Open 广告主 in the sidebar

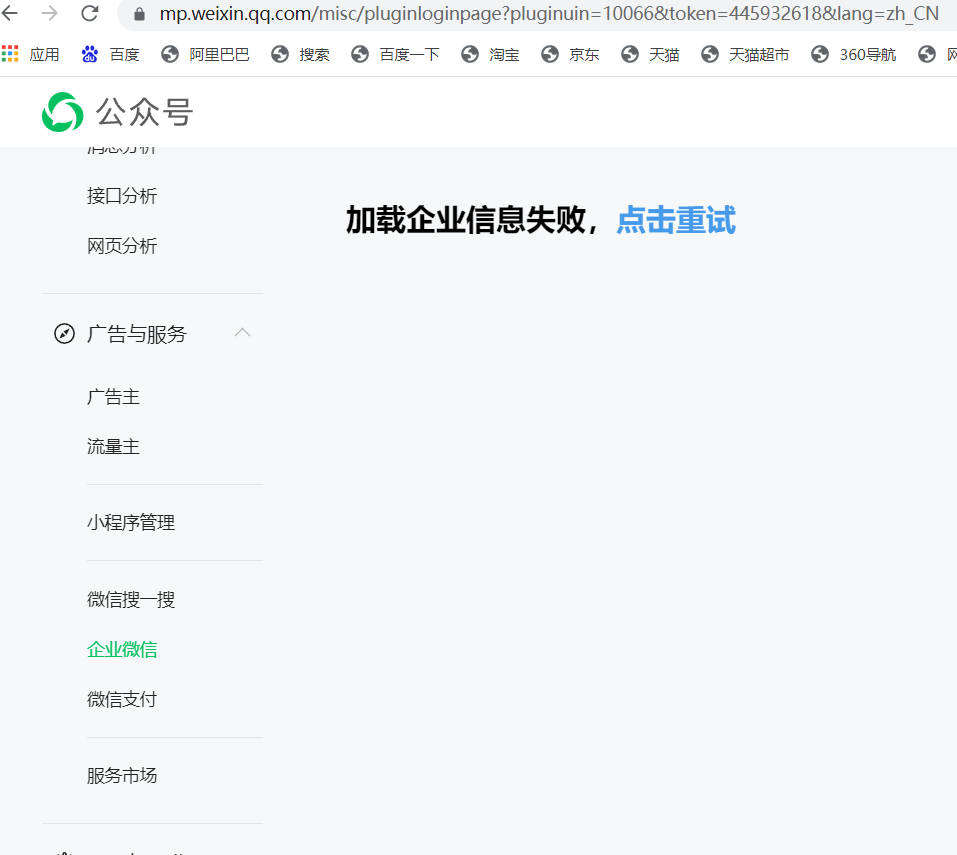[x=113, y=397]
